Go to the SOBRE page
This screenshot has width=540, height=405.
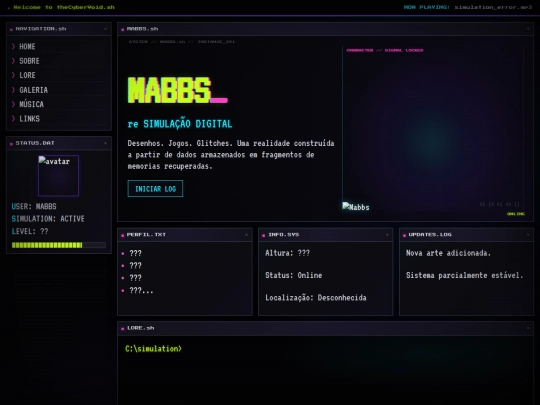[59, 61]
